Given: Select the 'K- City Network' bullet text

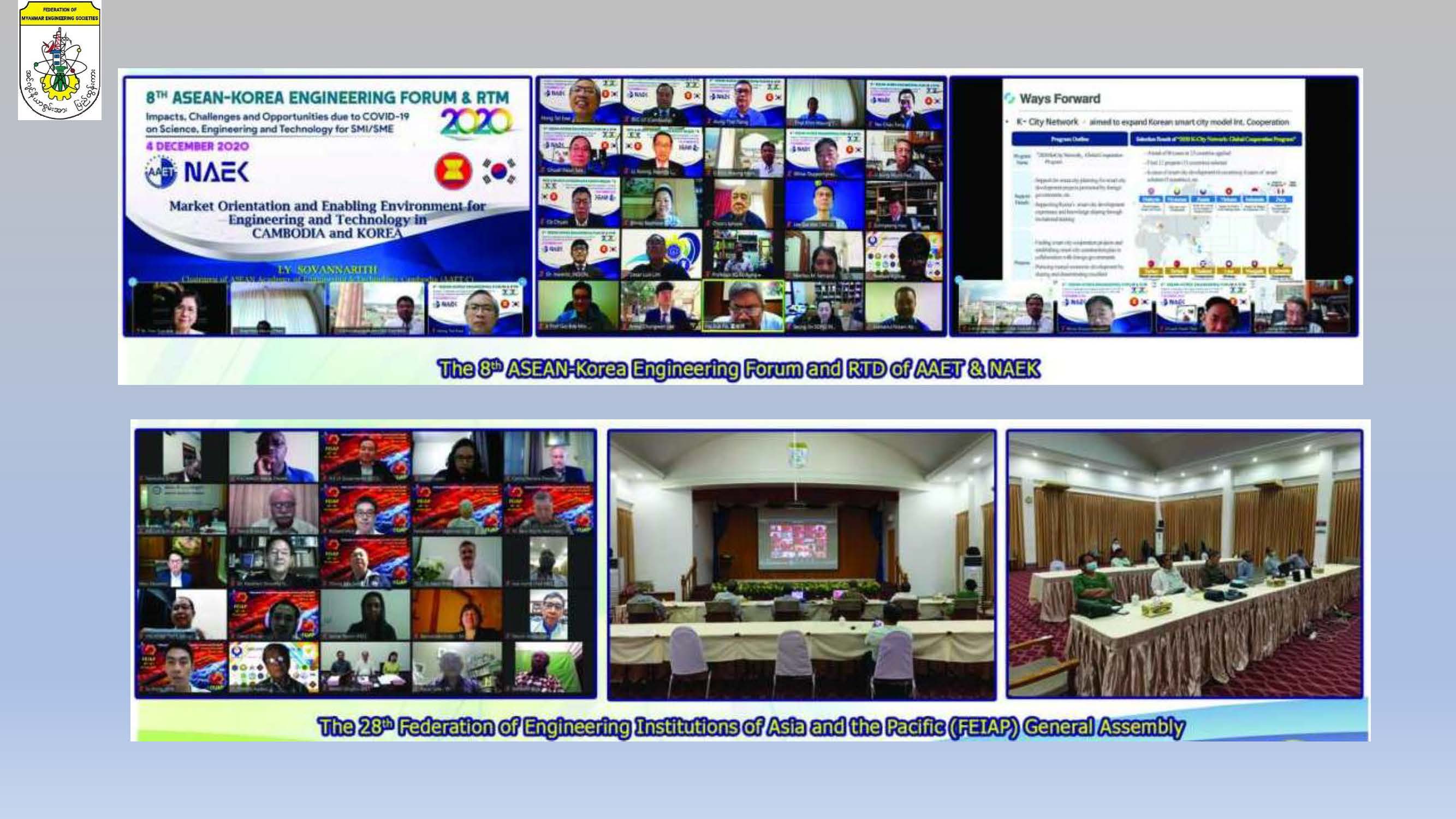Looking at the screenshot, I should click(1047, 122).
